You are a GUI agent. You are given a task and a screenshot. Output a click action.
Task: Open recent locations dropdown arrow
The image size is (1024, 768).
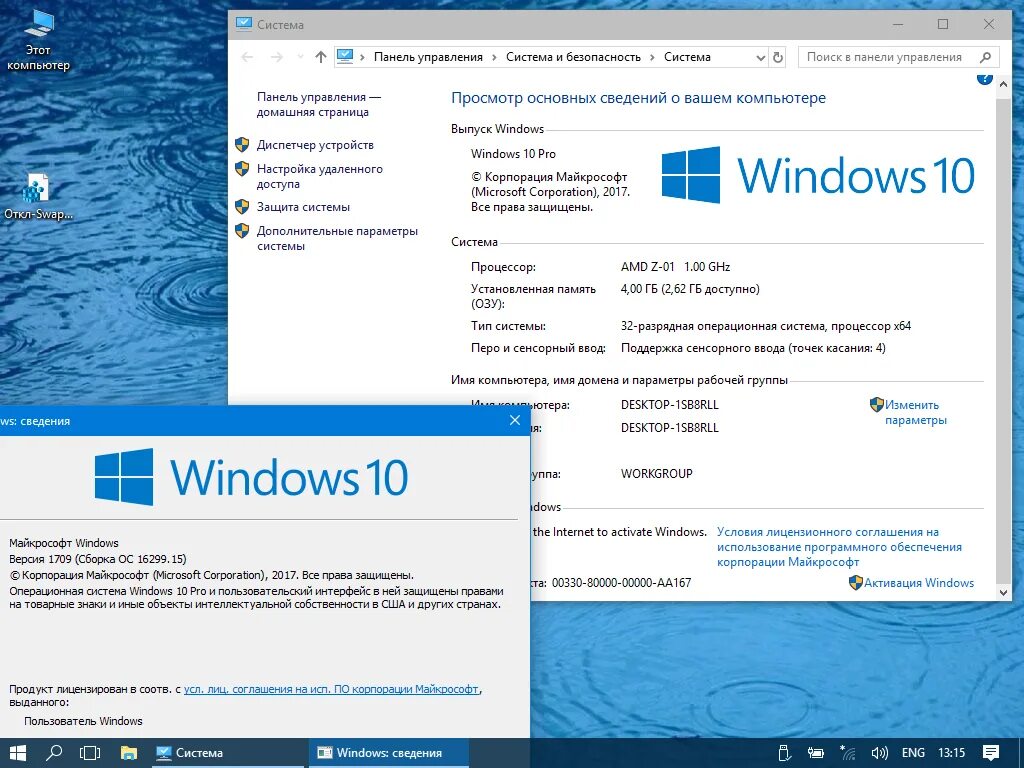coord(300,57)
